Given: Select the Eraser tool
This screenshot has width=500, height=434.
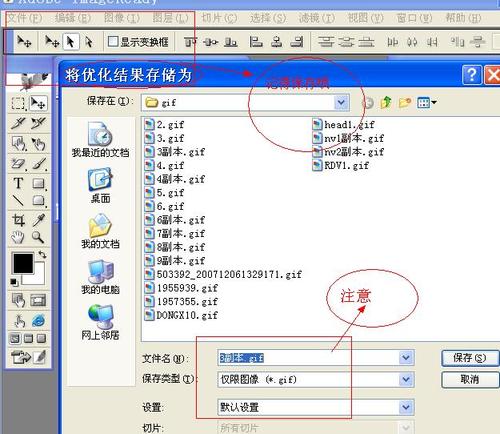Looking at the screenshot, I should pos(18,164).
